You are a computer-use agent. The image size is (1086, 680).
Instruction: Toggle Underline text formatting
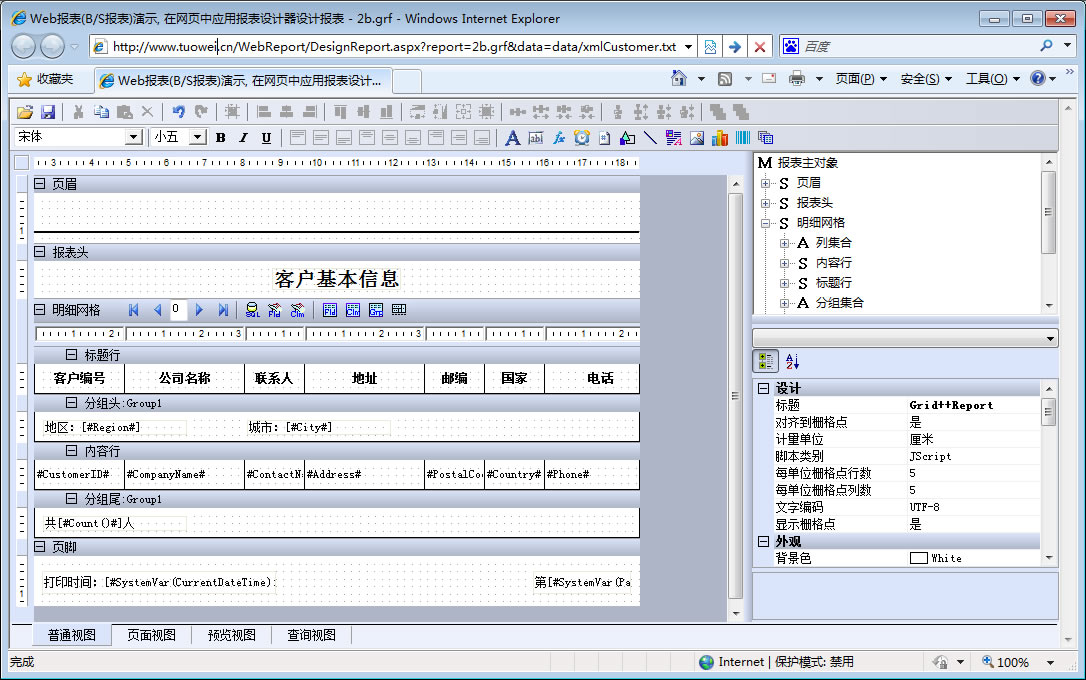[x=266, y=138]
